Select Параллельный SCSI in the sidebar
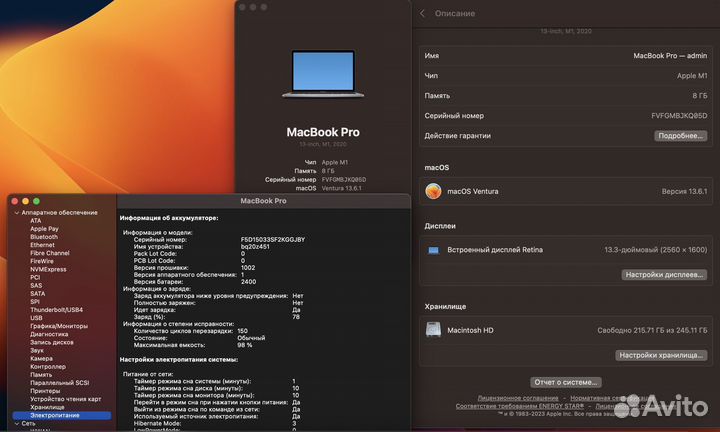The height and width of the screenshot is (432, 720). 60,383
